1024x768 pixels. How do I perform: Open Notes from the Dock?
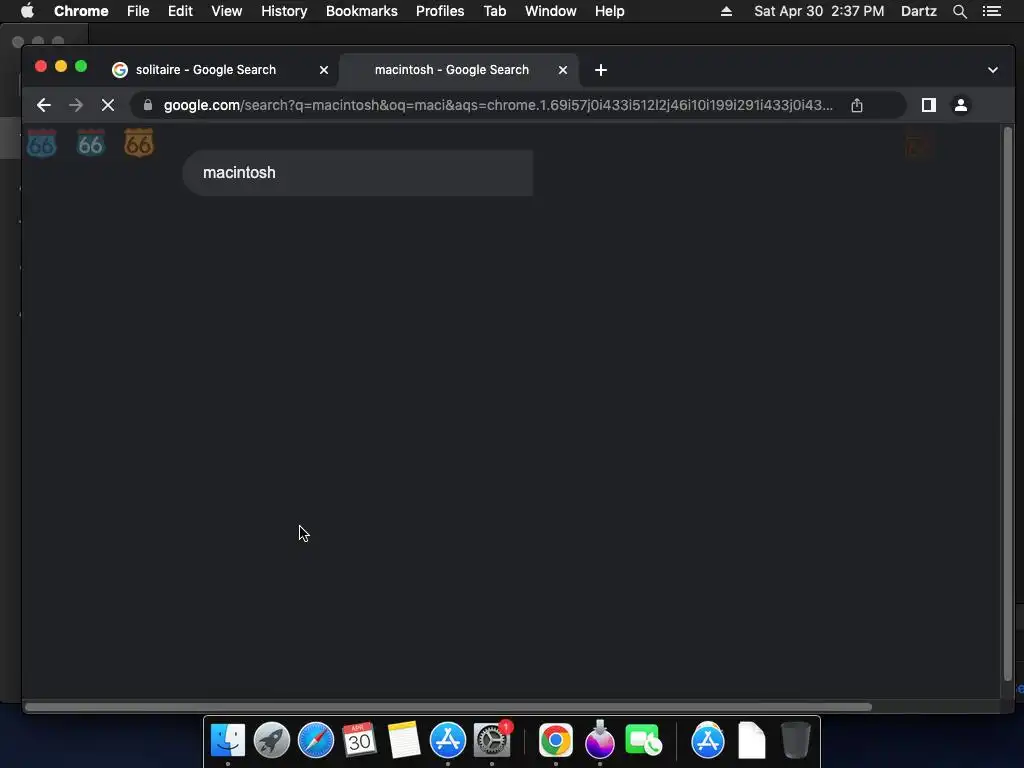[x=404, y=740]
